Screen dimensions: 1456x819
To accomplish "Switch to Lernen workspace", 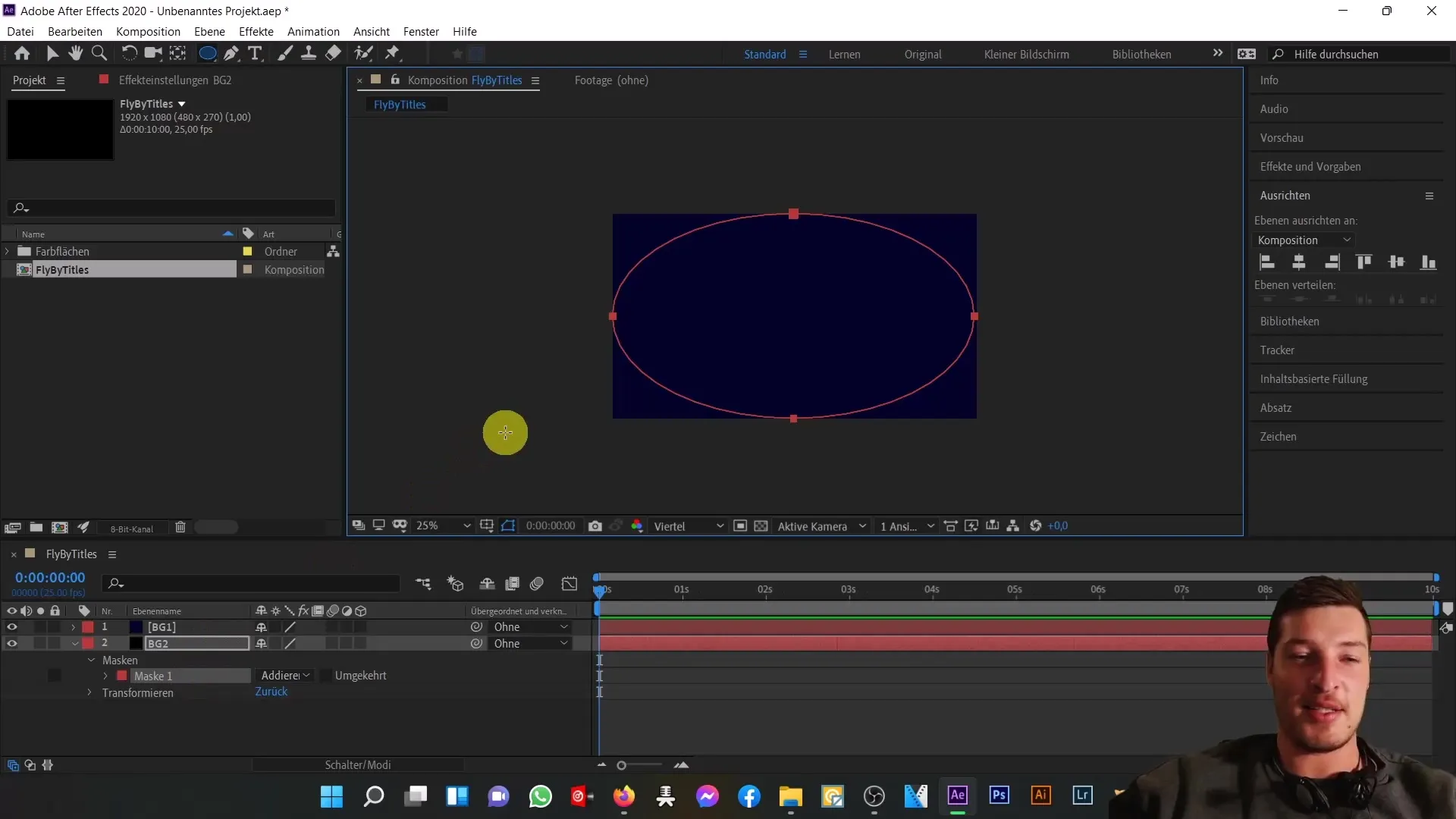I will click(844, 54).
